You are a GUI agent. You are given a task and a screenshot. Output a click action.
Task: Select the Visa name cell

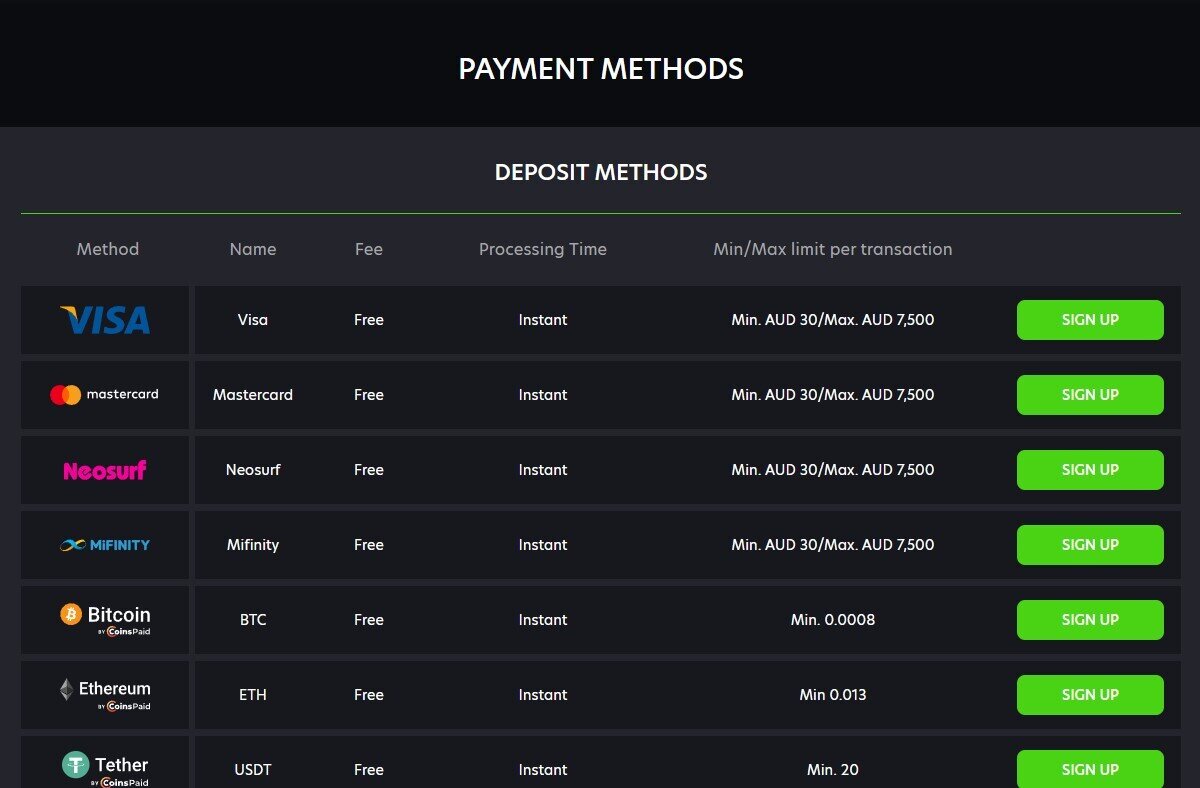253,320
